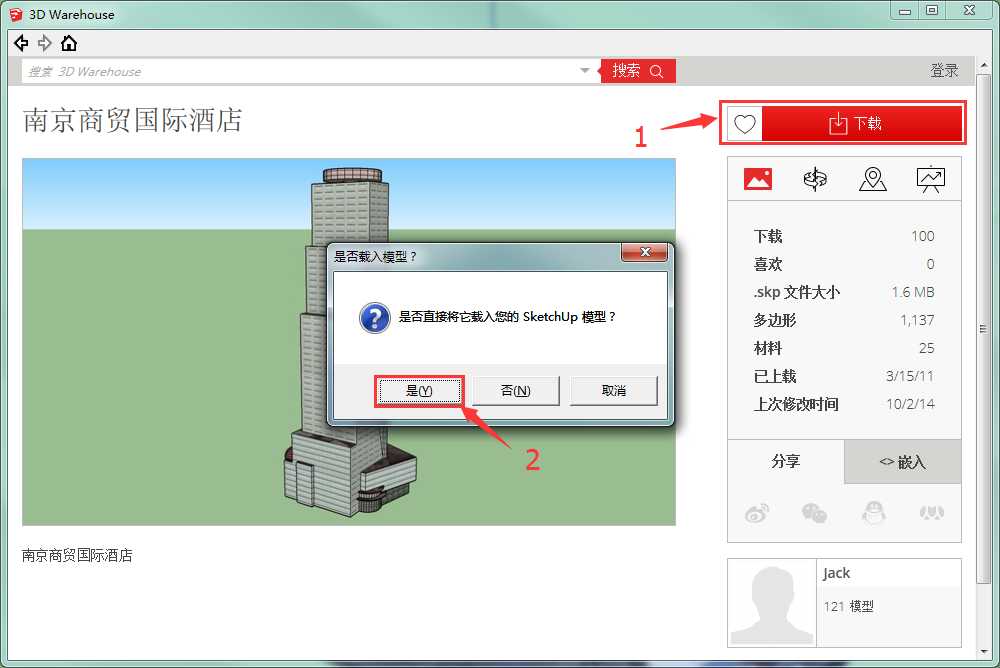Click the SketchUp logo in title bar

click(16, 14)
